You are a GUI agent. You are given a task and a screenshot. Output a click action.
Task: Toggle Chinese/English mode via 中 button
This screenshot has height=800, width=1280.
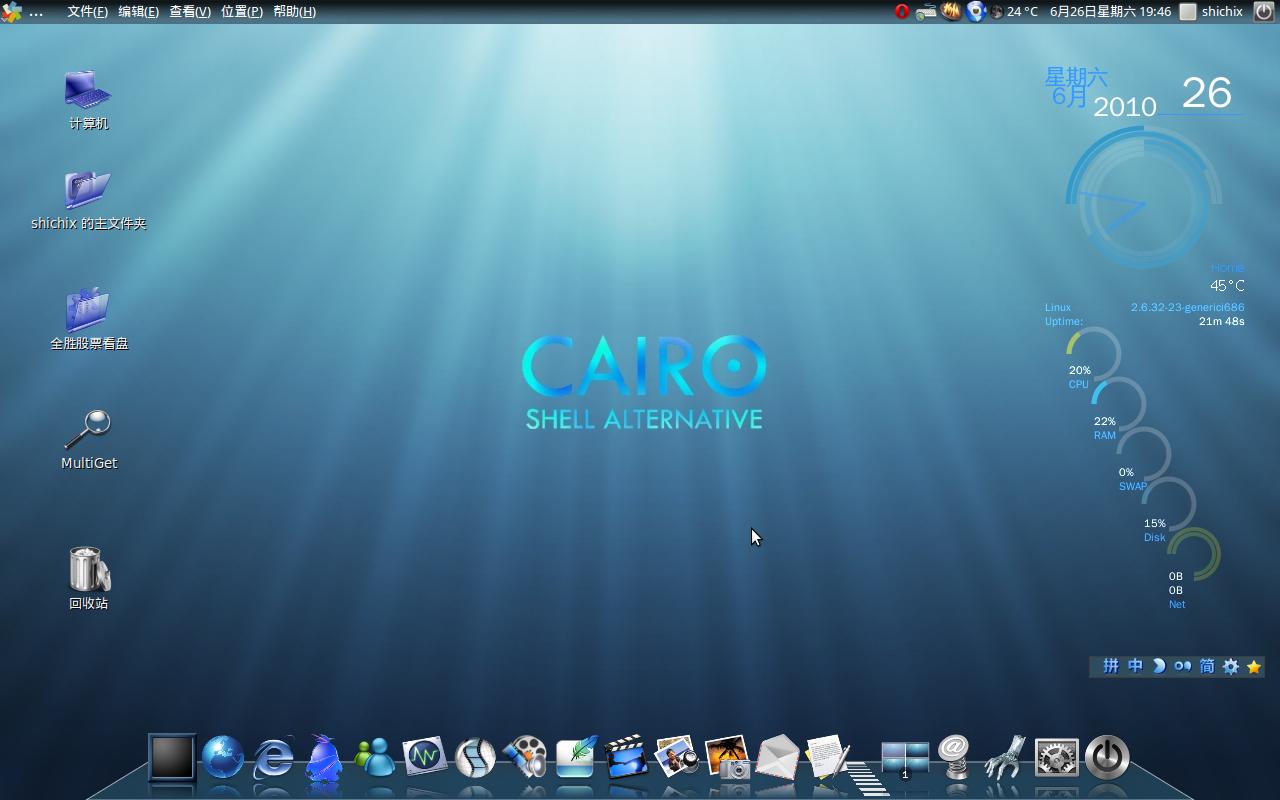[1135, 666]
